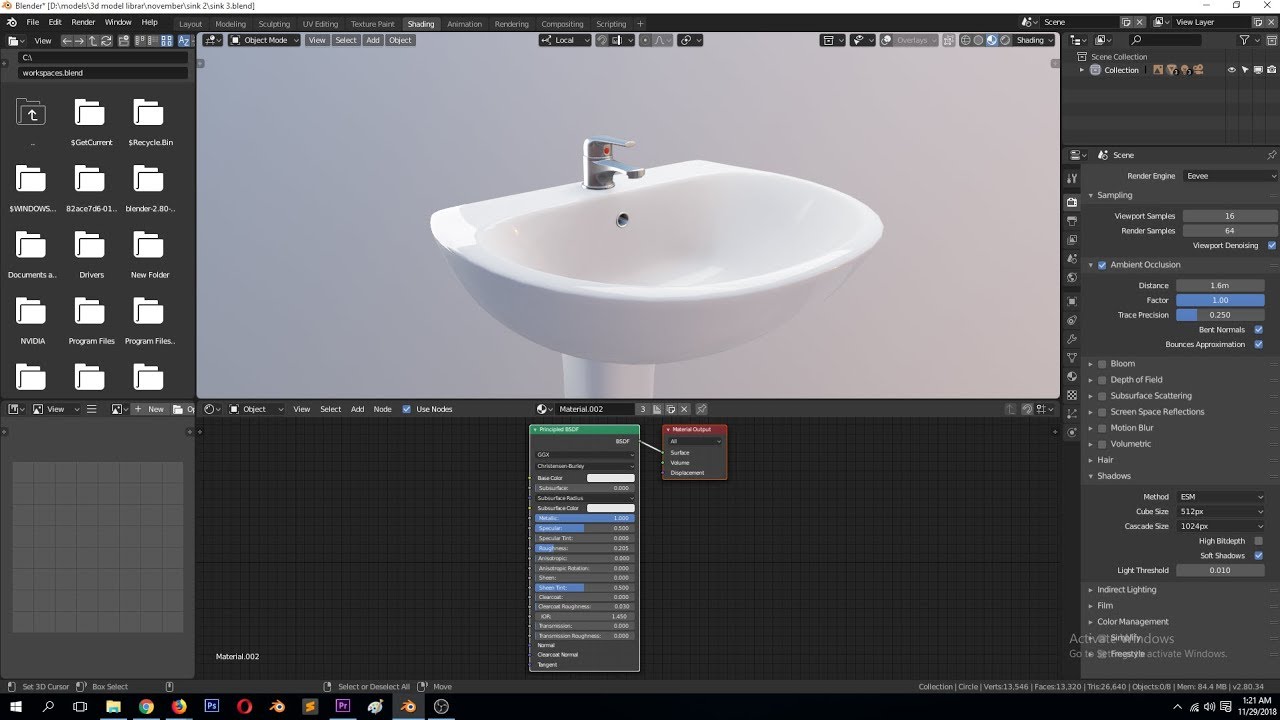Unlink Material.002 with the X icon
Image resolution: width=1280 pixels, height=720 pixels.
(x=684, y=409)
